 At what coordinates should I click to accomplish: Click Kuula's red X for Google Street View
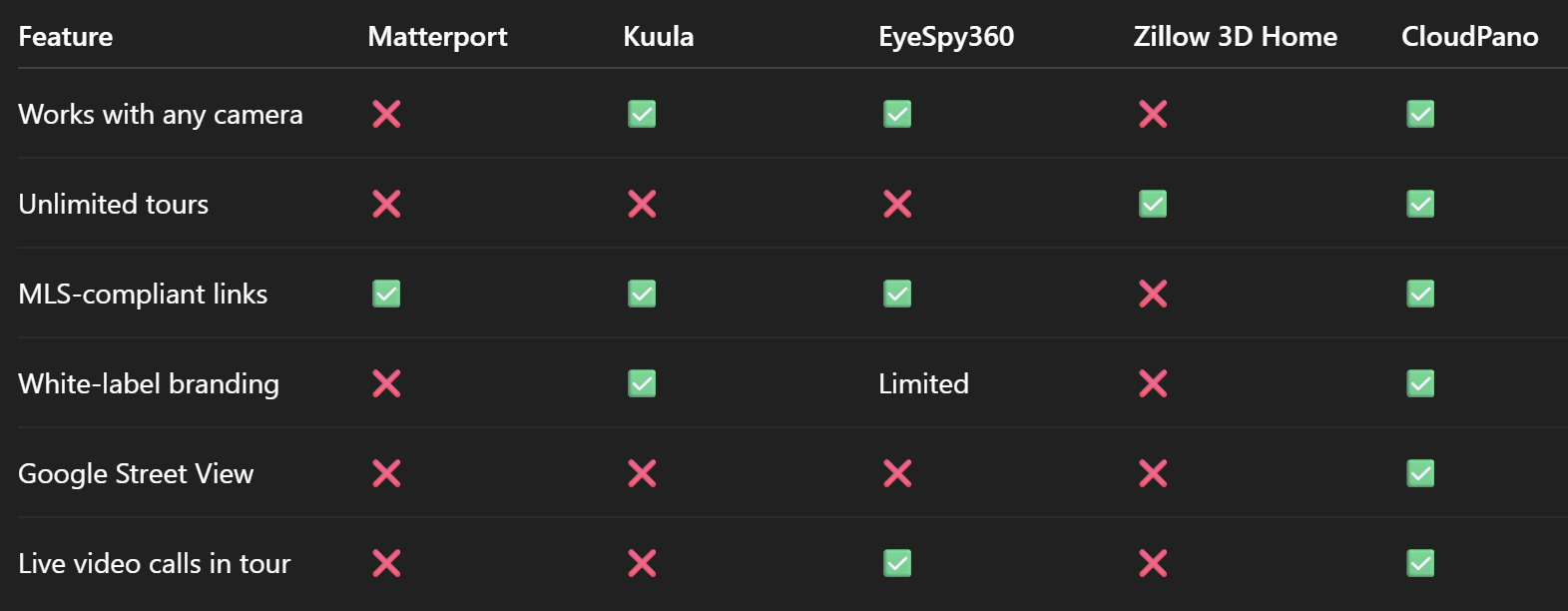click(642, 473)
